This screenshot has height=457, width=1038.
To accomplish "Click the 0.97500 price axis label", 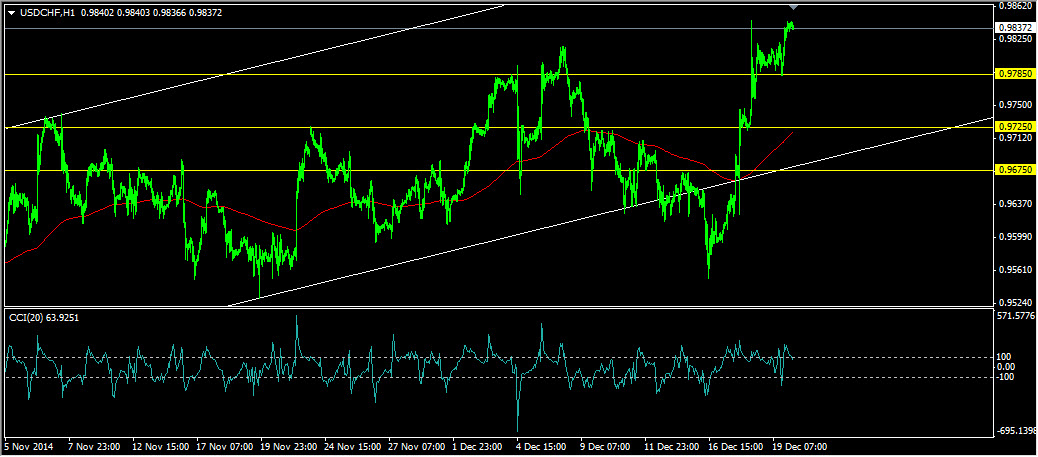I will click(1015, 105).
